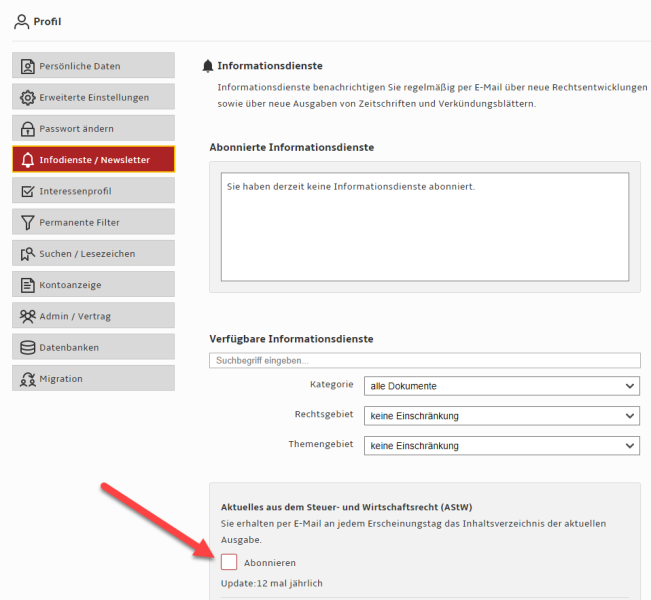This screenshot has height=600, width=651.
Task: Click the Suchbegriff eingeben search field
Action: click(x=424, y=360)
